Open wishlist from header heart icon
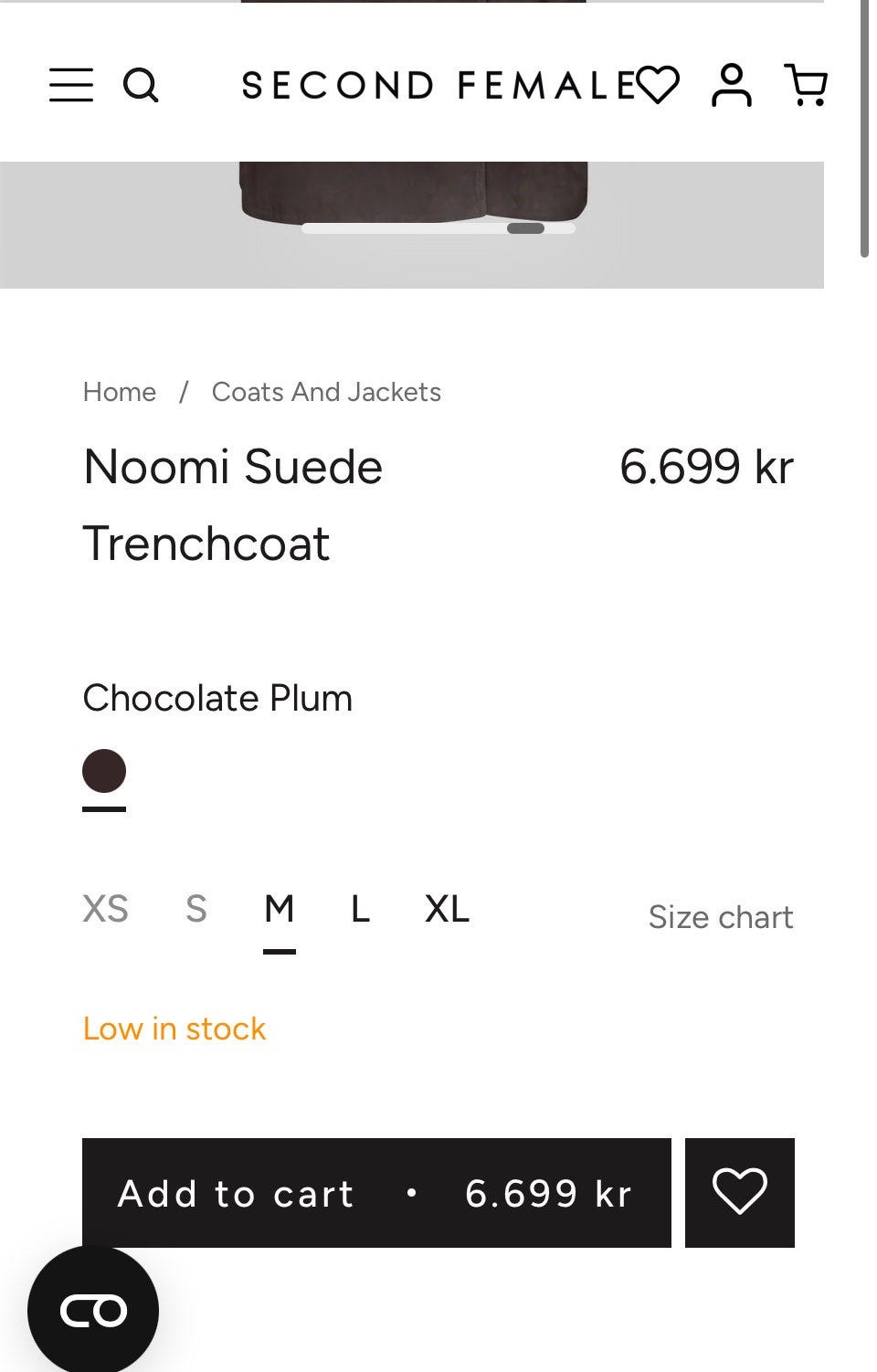This screenshot has width=877, height=1372. (x=658, y=85)
